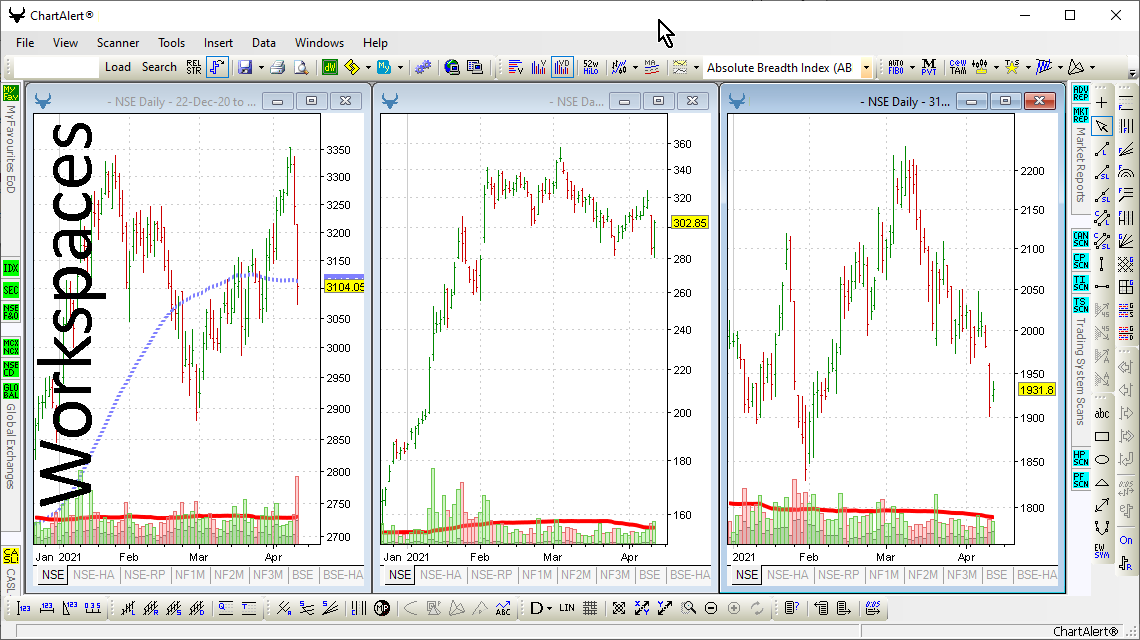Click the MCX NCX exchange button

point(11,347)
